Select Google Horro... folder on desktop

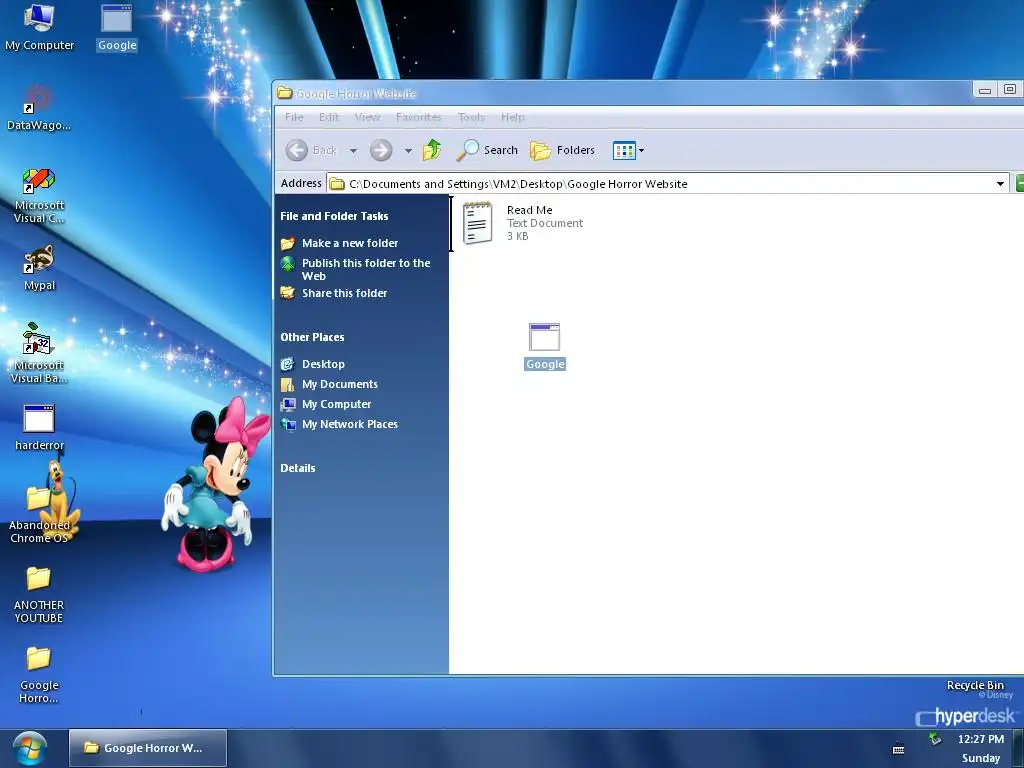pos(39,675)
